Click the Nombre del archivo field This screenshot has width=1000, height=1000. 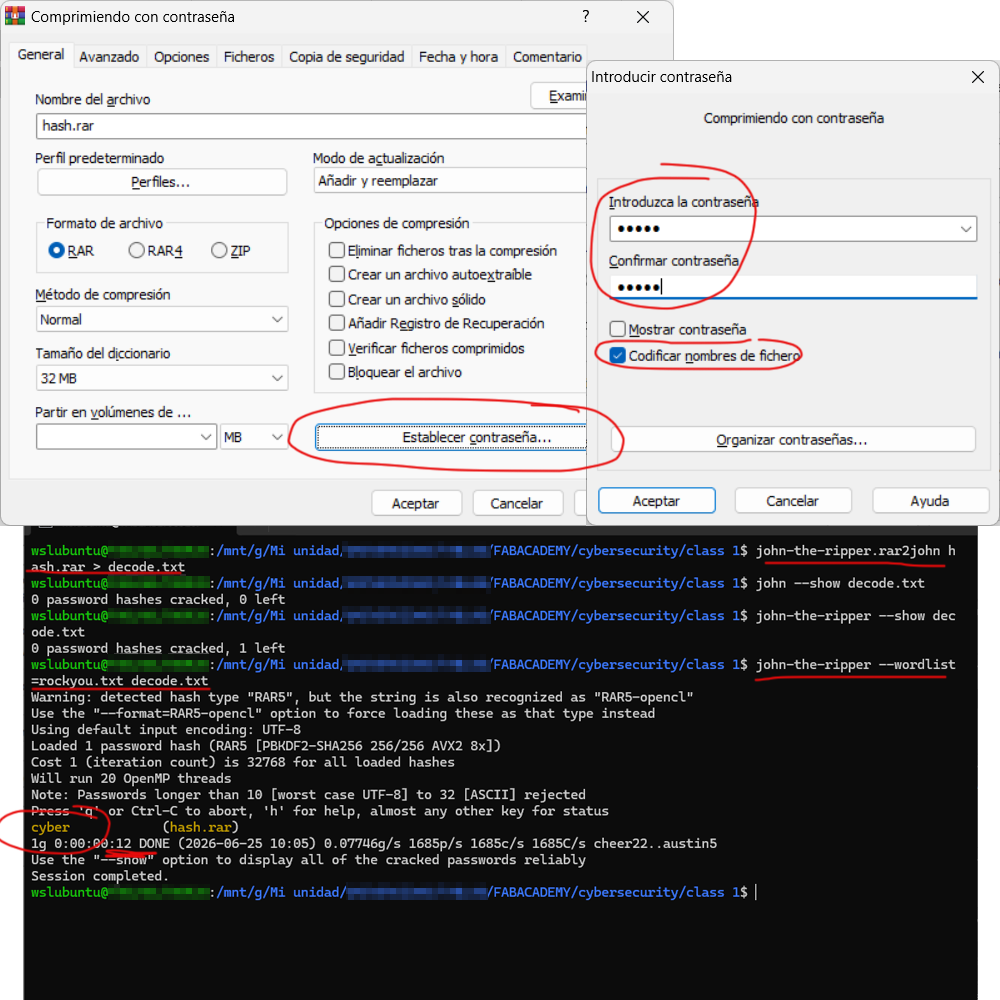pyautogui.click(x=311, y=126)
